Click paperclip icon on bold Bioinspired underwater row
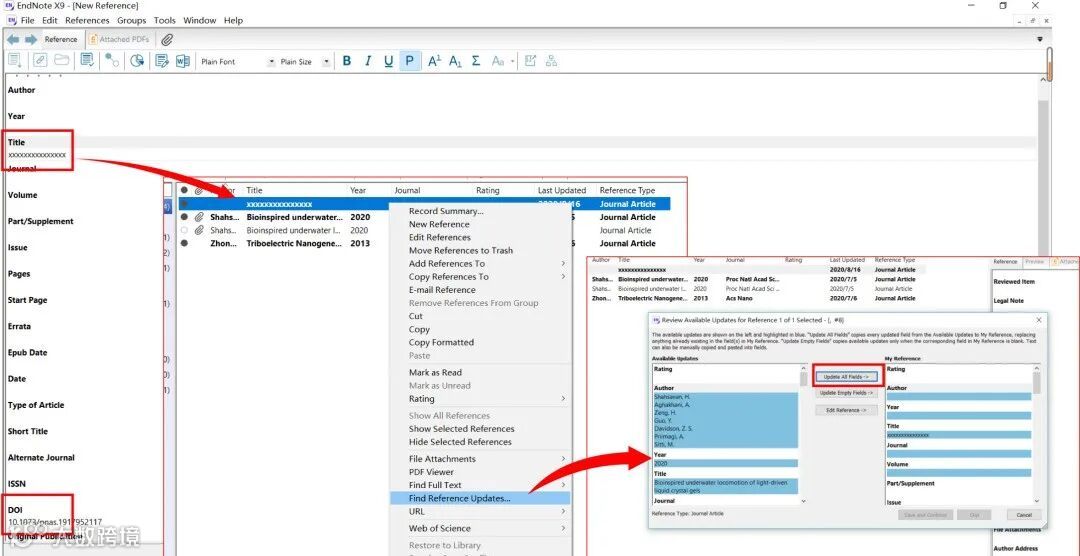 point(198,217)
